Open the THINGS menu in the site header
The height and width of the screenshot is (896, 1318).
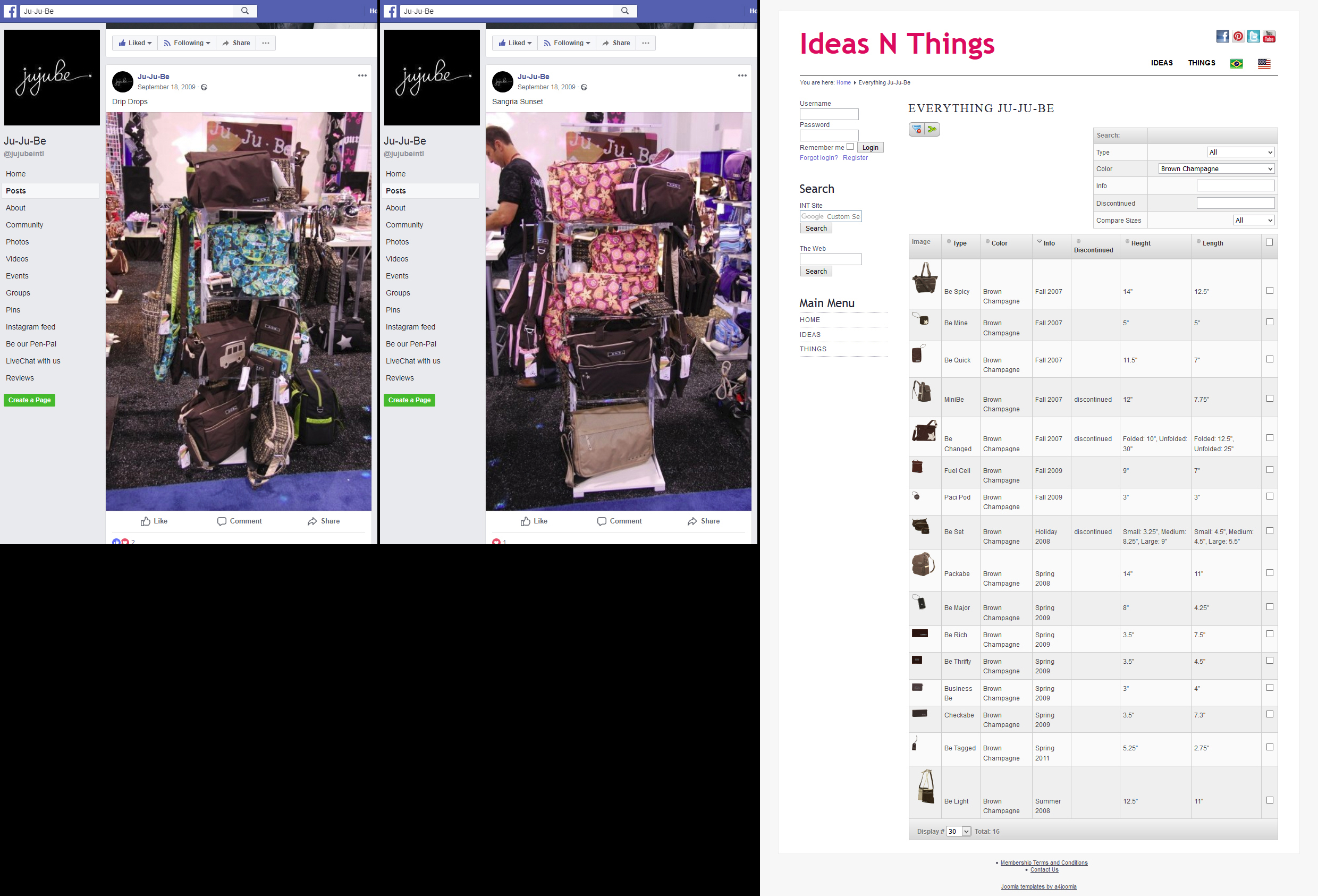tap(1202, 63)
